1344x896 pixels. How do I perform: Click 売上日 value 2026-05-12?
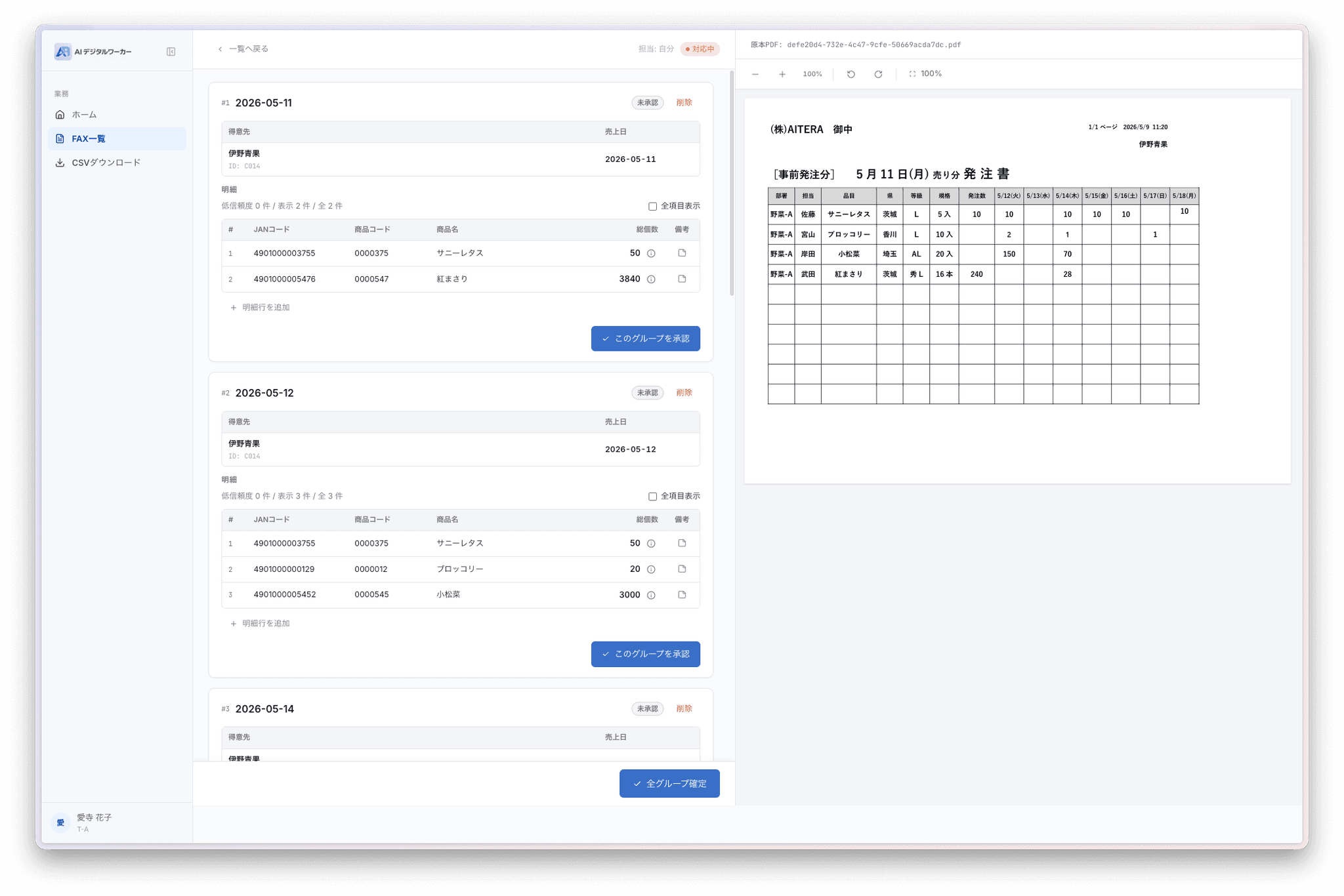click(630, 449)
